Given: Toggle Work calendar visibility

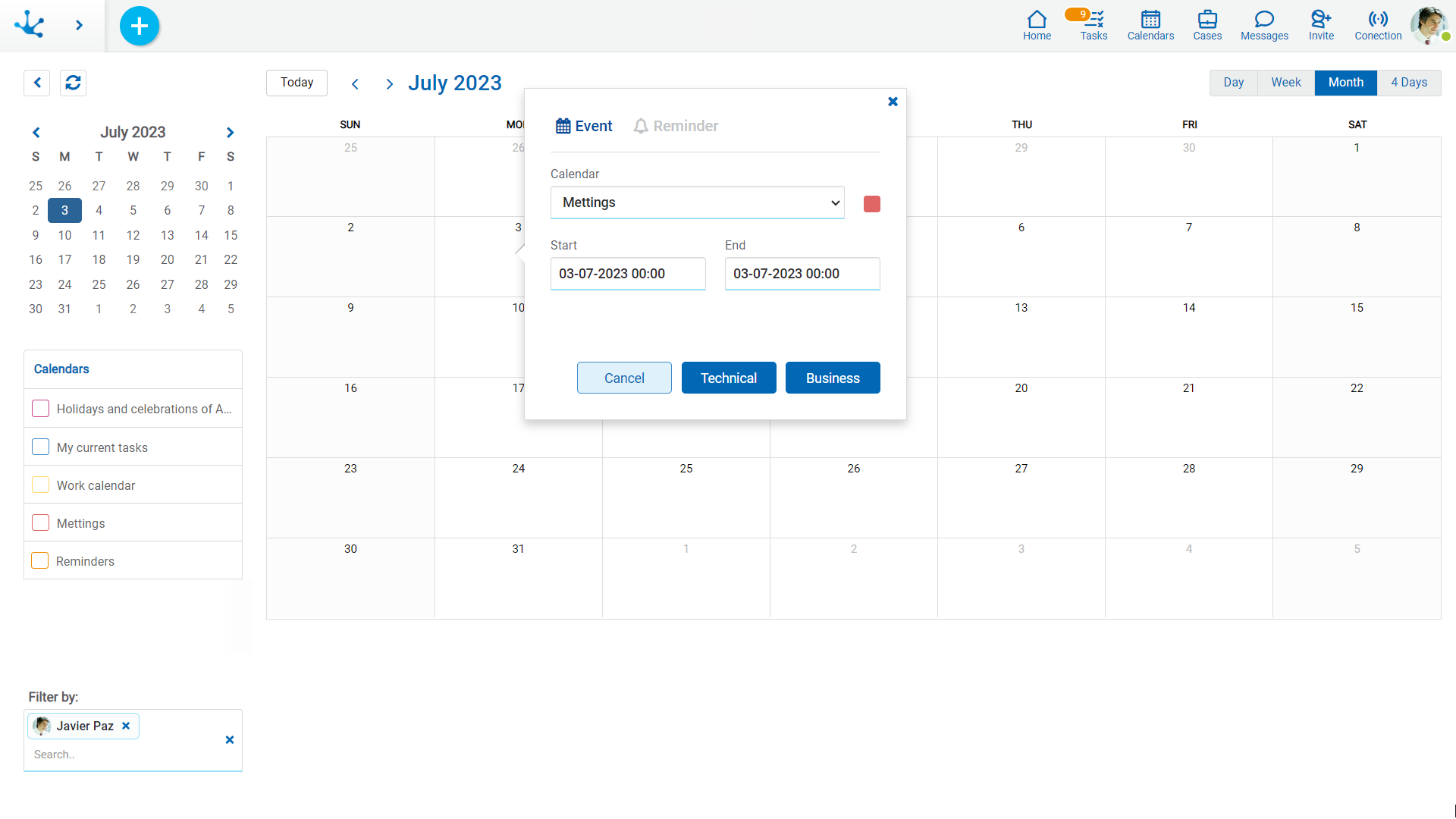Looking at the screenshot, I should [41, 485].
